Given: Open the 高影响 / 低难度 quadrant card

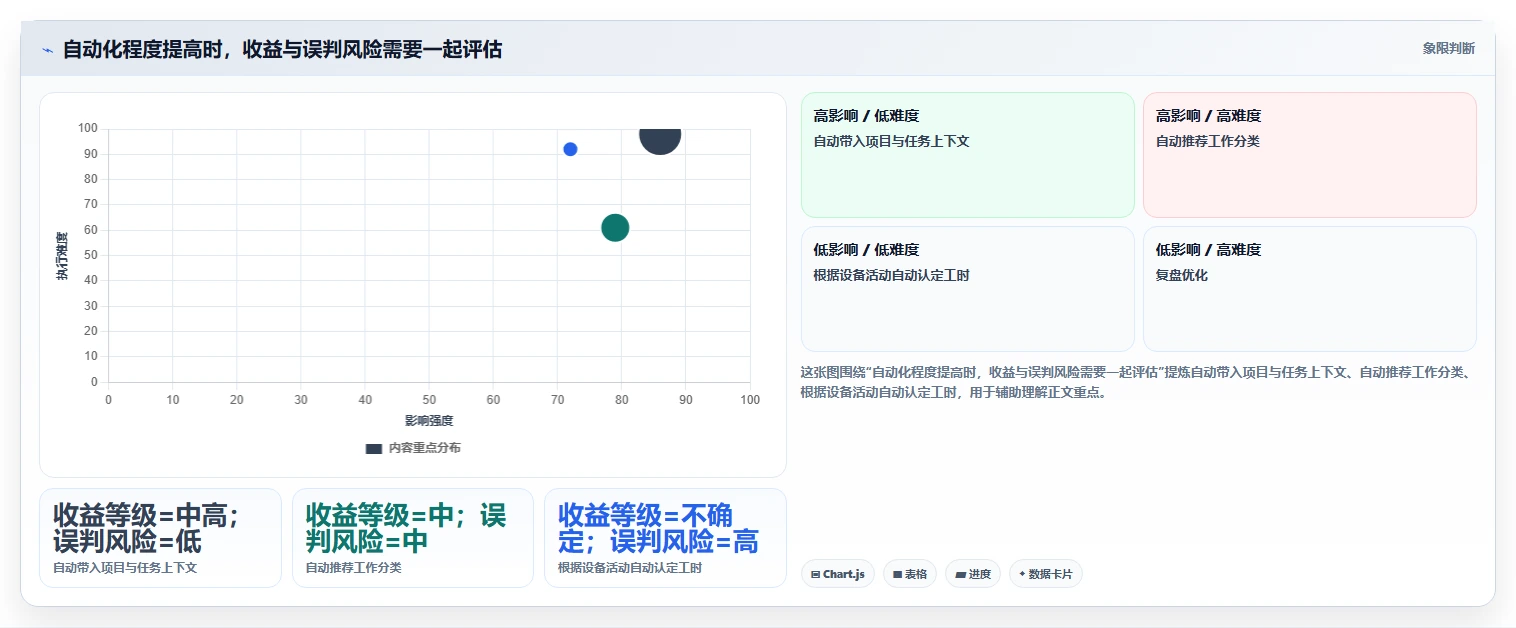Looking at the screenshot, I should click(967, 155).
